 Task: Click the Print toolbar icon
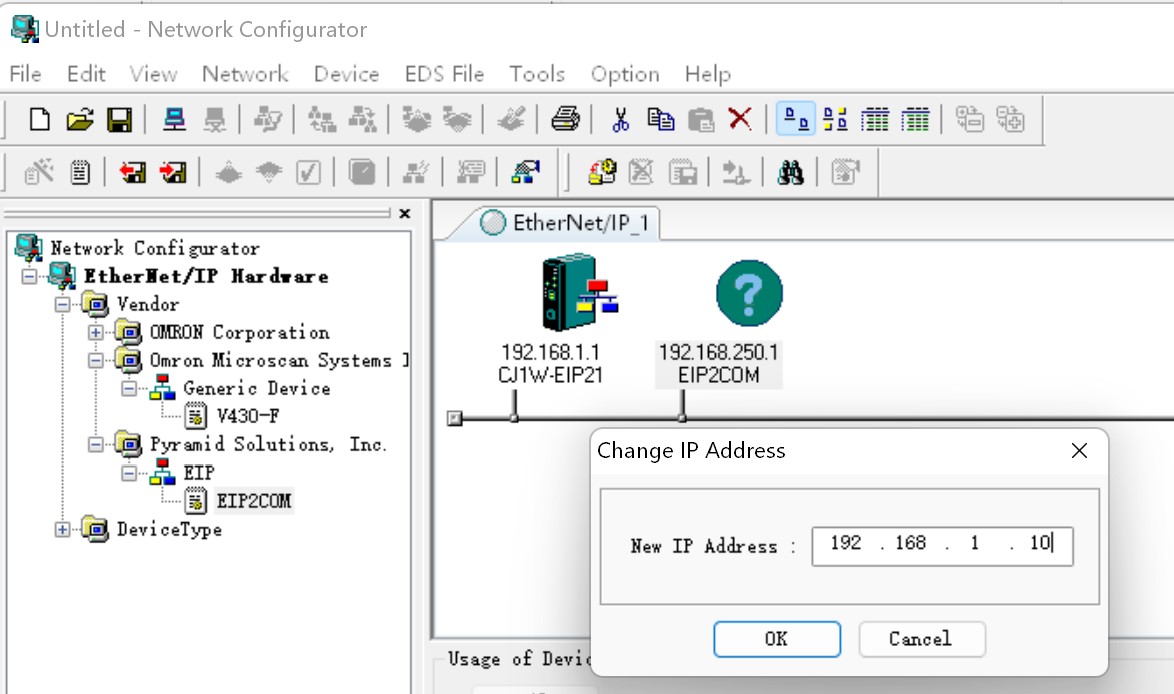coord(565,119)
